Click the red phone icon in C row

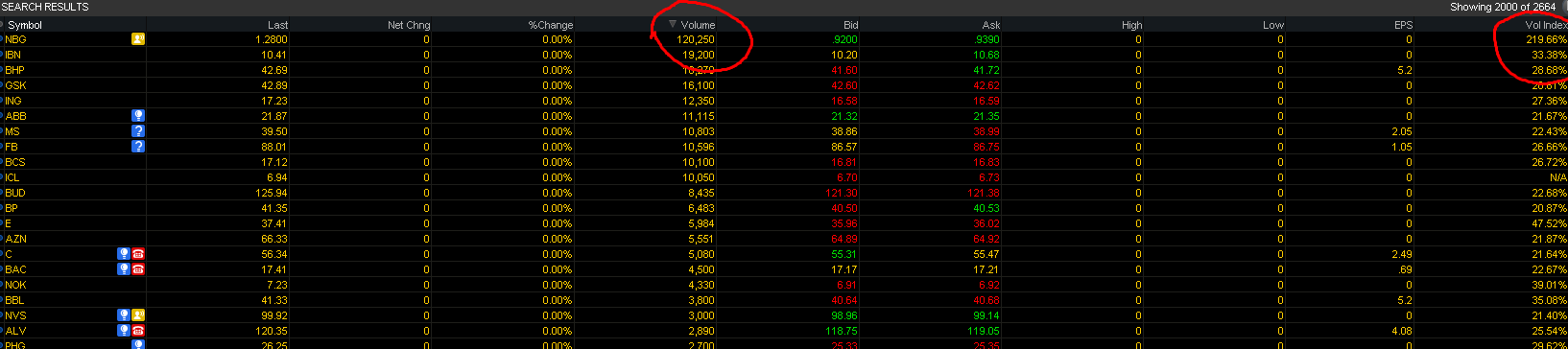coord(138,254)
